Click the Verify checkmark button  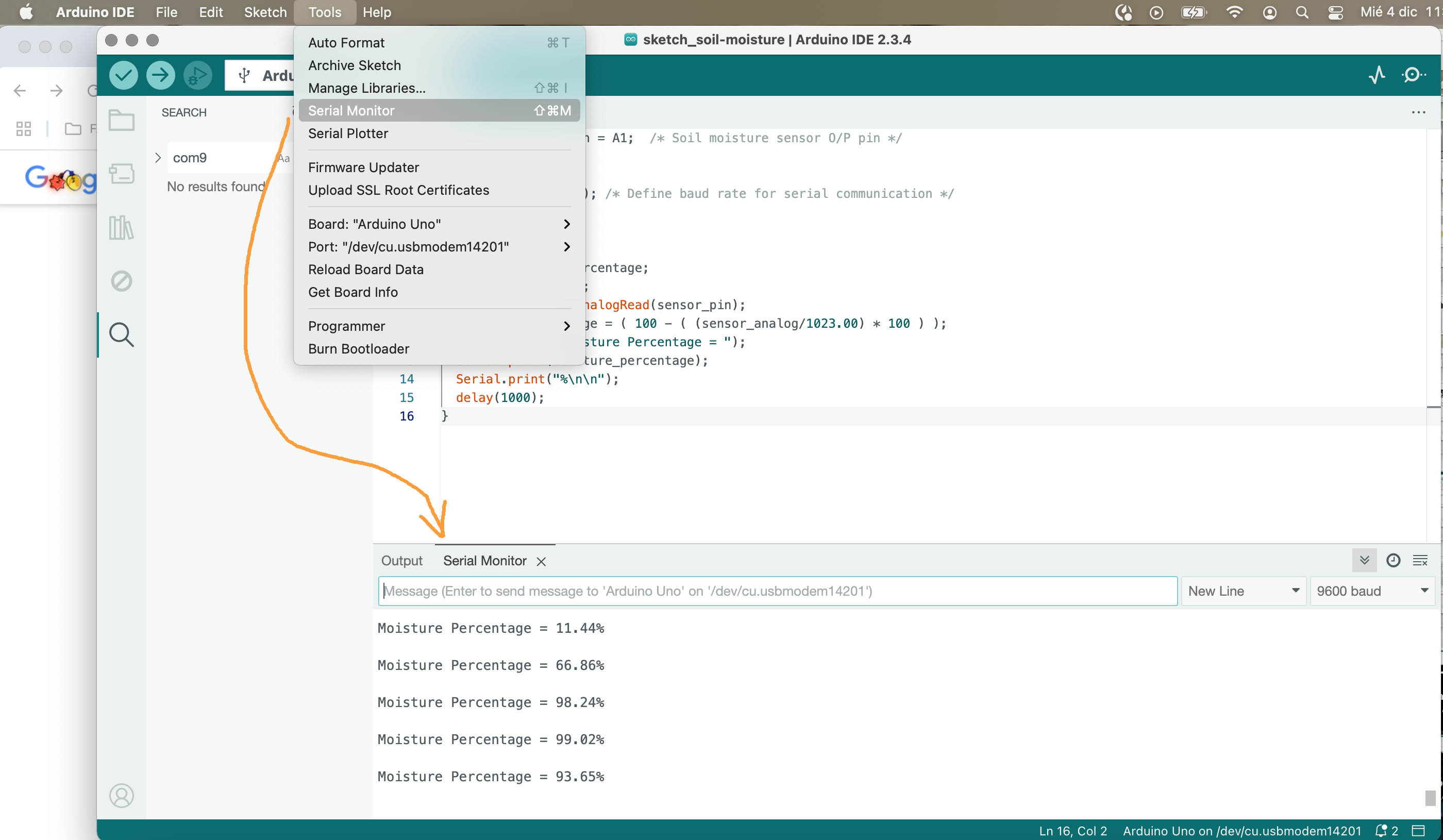123,75
